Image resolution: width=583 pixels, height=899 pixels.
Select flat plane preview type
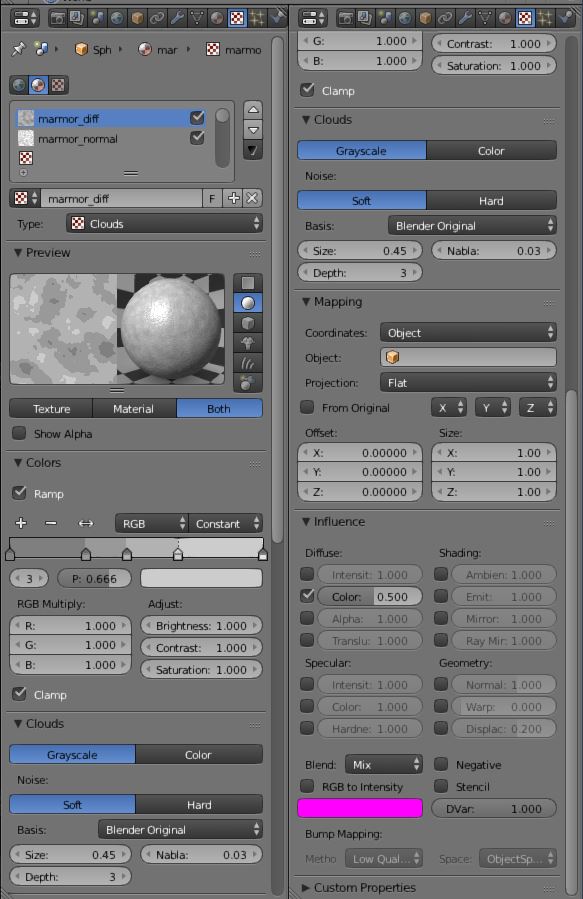click(248, 283)
